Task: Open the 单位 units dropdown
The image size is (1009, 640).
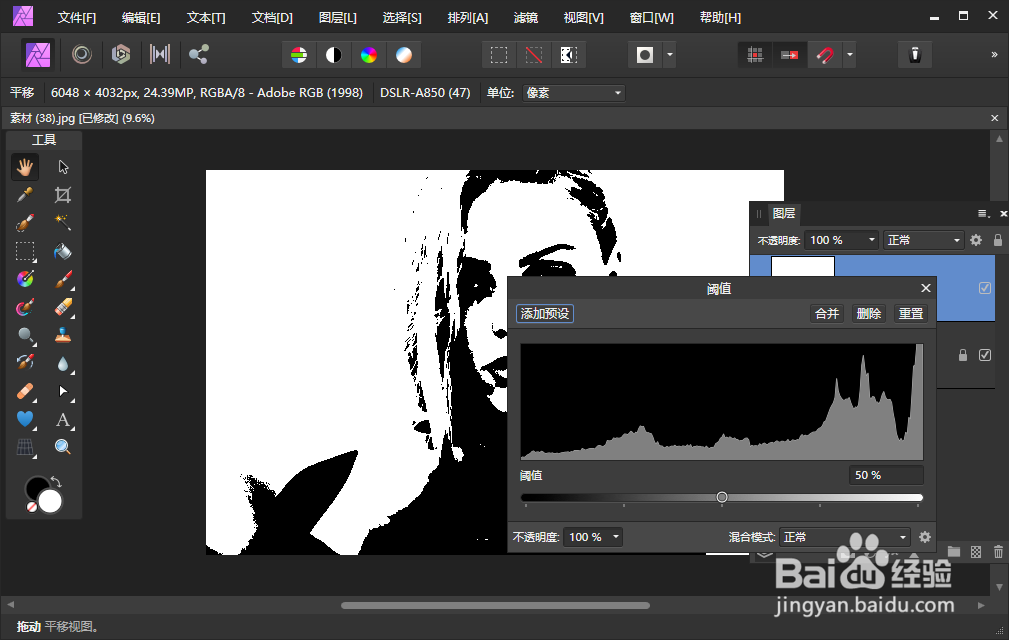Action: pyautogui.click(x=574, y=93)
